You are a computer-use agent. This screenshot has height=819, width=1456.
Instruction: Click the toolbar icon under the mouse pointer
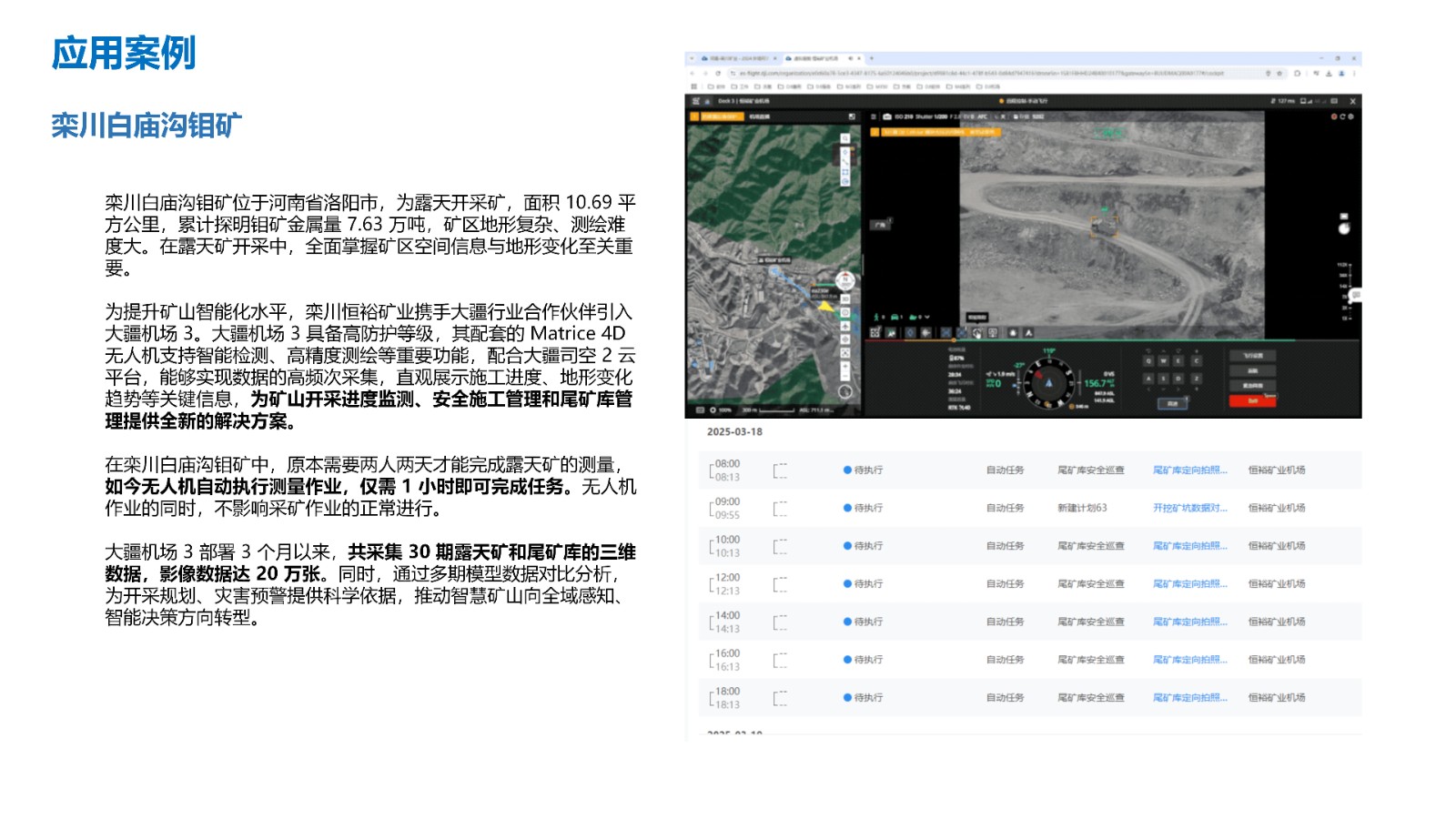coord(977,333)
